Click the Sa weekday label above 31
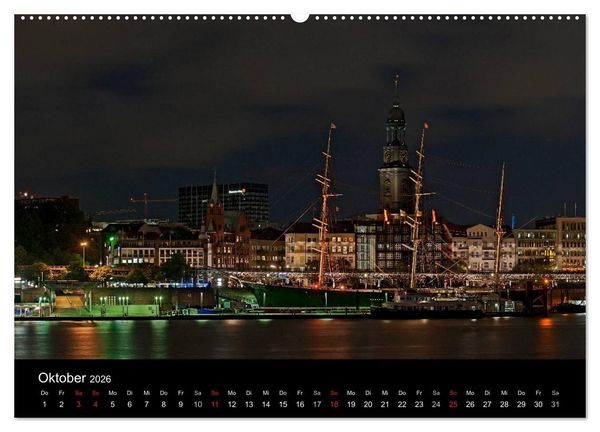The width and height of the screenshot is (600, 432). coord(555,393)
